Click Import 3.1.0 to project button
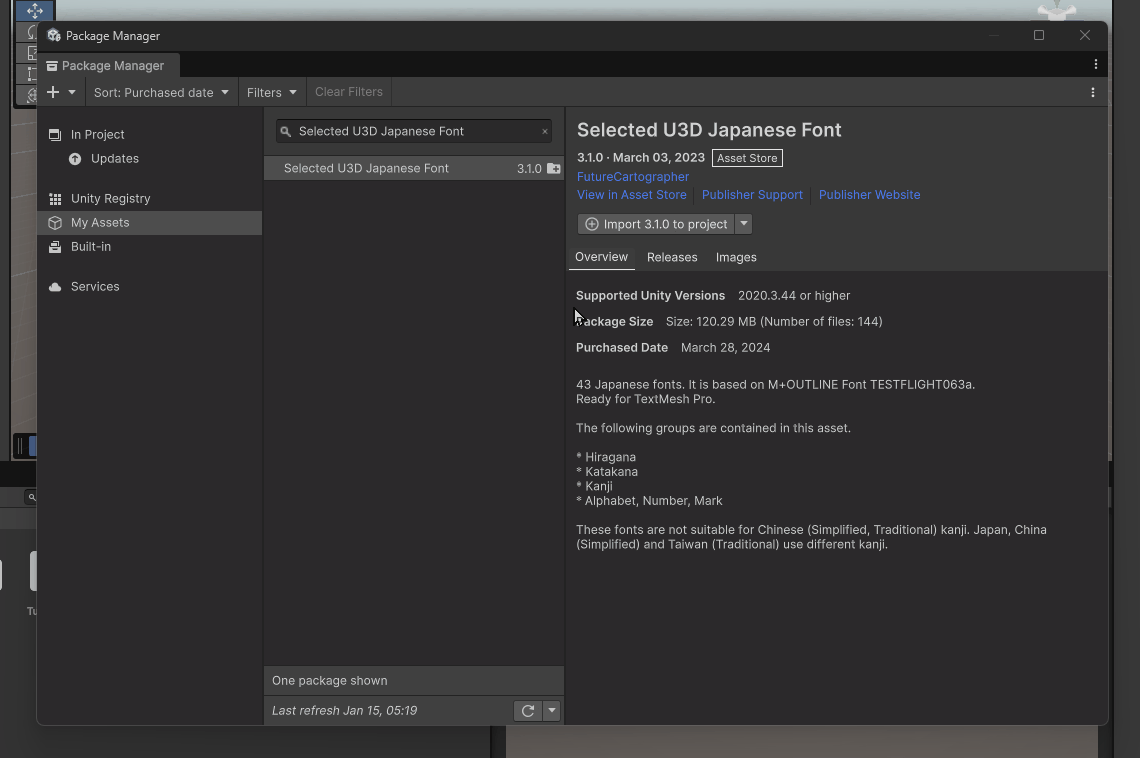Image resolution: width=1140 pixels, height=758 pixels. [657, 224]
